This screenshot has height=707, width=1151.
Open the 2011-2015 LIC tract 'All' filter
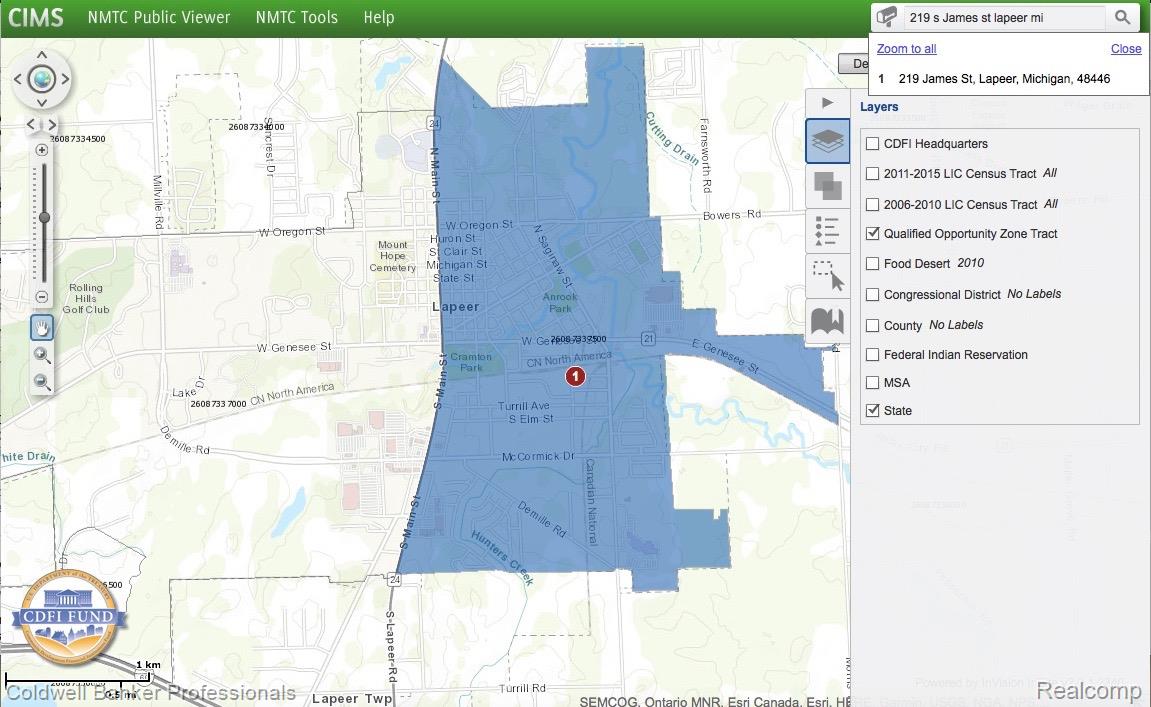coord(1050,173)
